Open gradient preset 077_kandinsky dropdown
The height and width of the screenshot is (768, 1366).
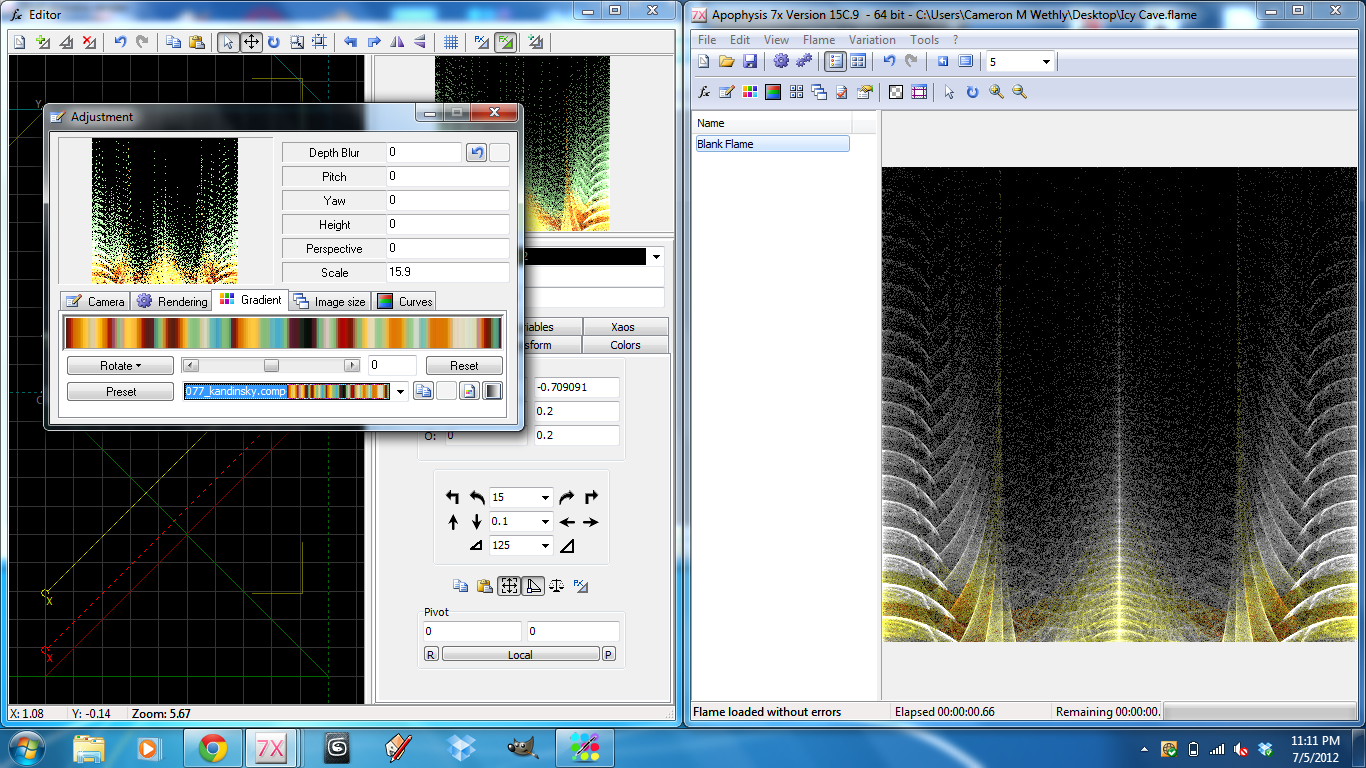click(x=401, y=392)
